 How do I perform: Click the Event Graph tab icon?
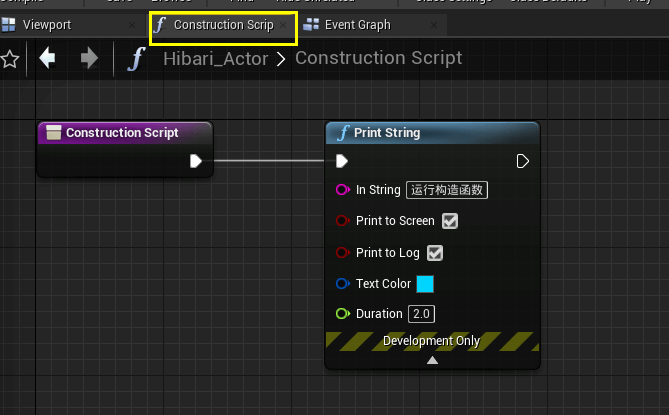311,24
